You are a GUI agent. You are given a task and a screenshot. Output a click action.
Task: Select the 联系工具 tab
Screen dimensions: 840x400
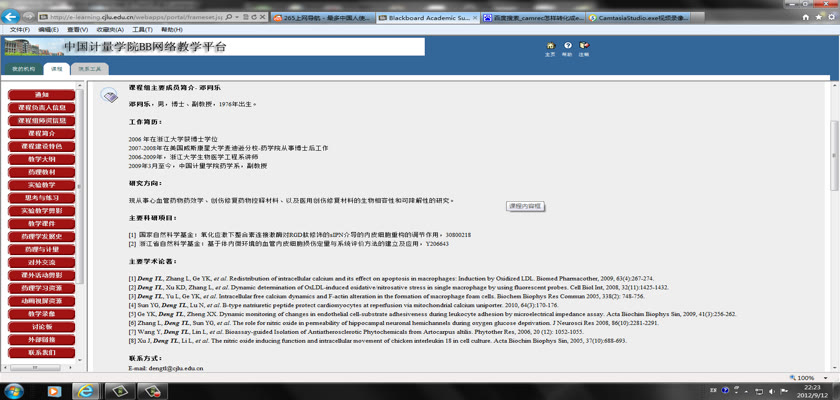tap(90, 69)
